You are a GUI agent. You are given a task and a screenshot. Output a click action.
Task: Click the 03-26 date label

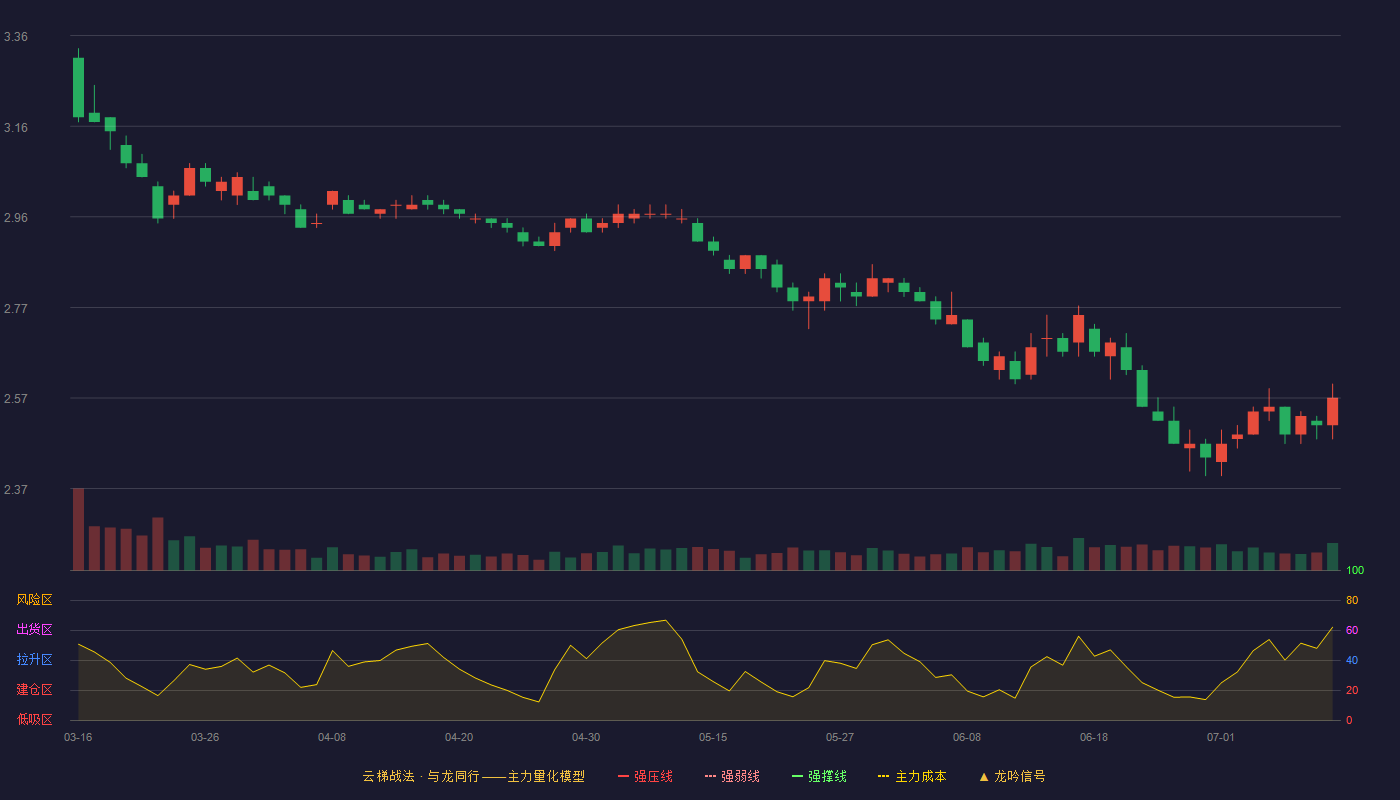[x=205, y=737]
